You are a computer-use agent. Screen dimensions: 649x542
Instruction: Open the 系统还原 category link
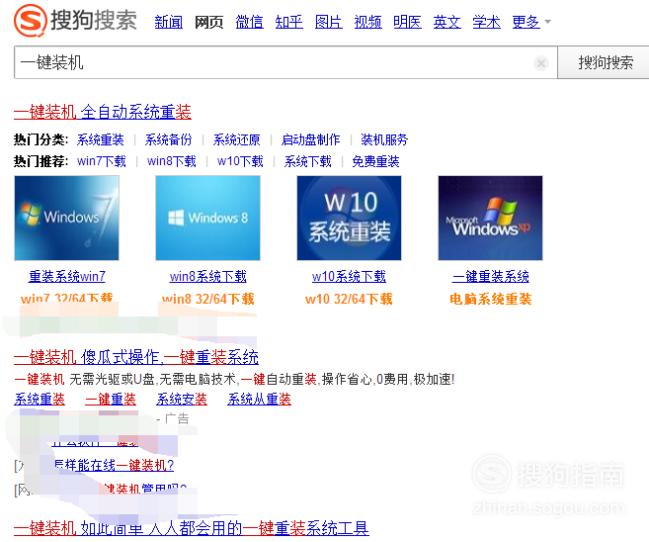tap(237, 140)
